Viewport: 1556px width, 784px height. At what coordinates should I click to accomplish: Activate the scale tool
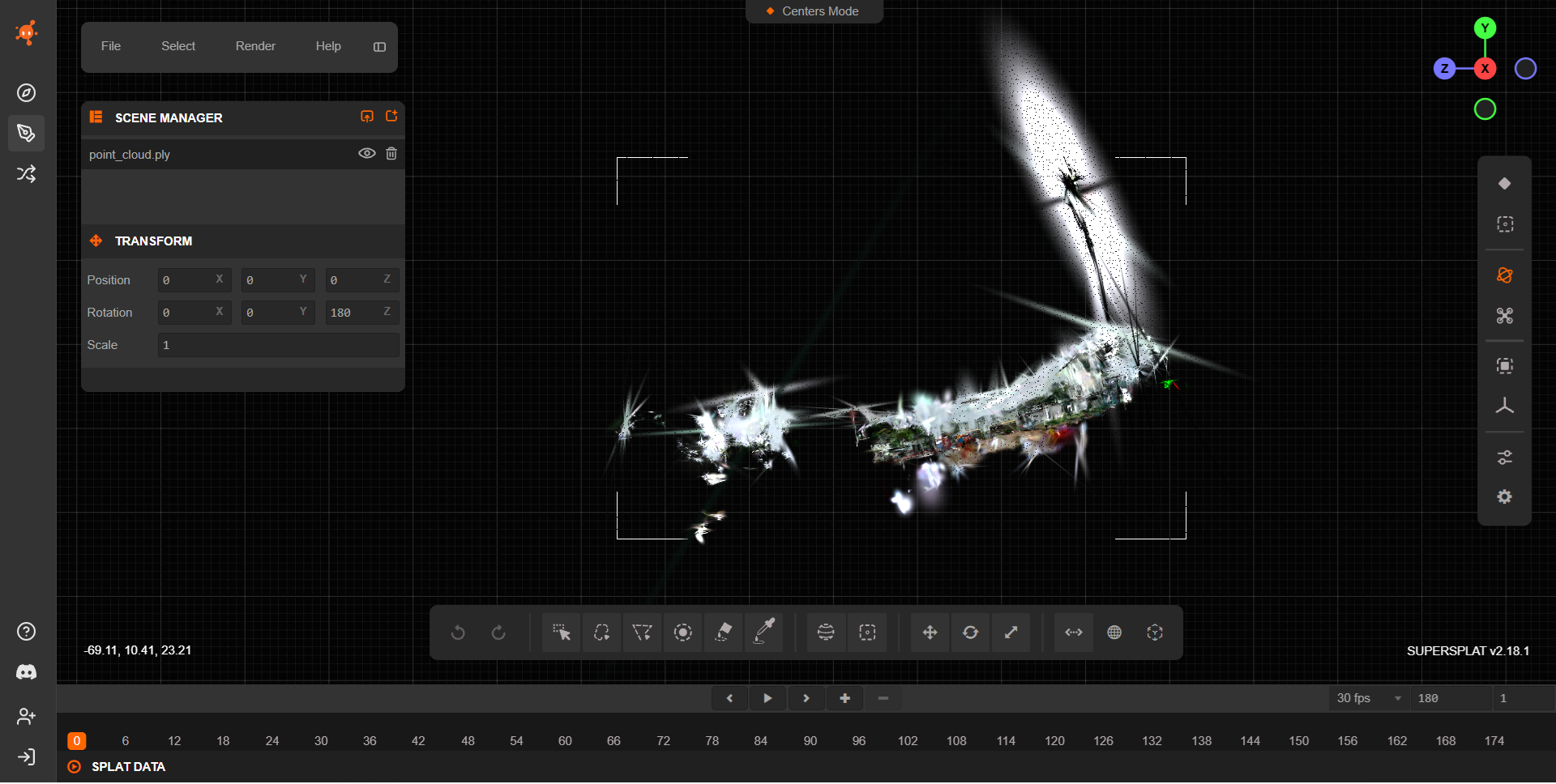click(1011, 633)
